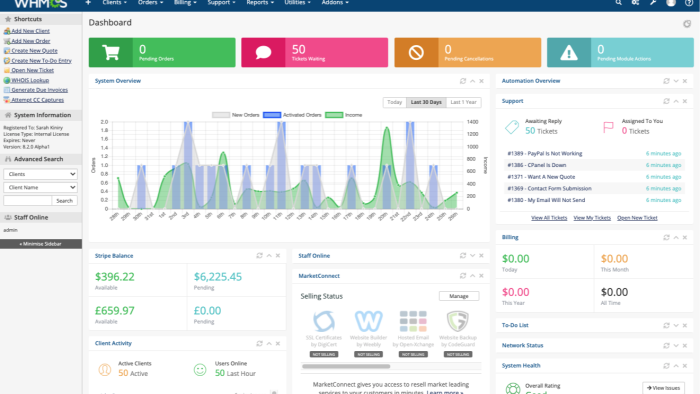Open the Support menu
Screen dimensions: 700x394
coord(221,3)
